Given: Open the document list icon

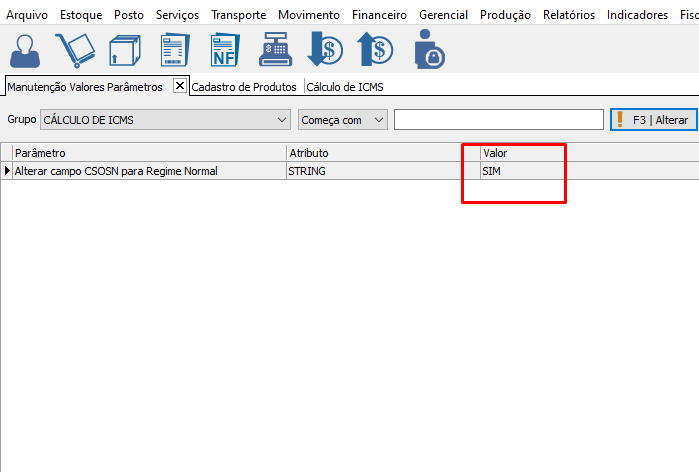Looking at the screenshot, I should click(x=175, y=50).
